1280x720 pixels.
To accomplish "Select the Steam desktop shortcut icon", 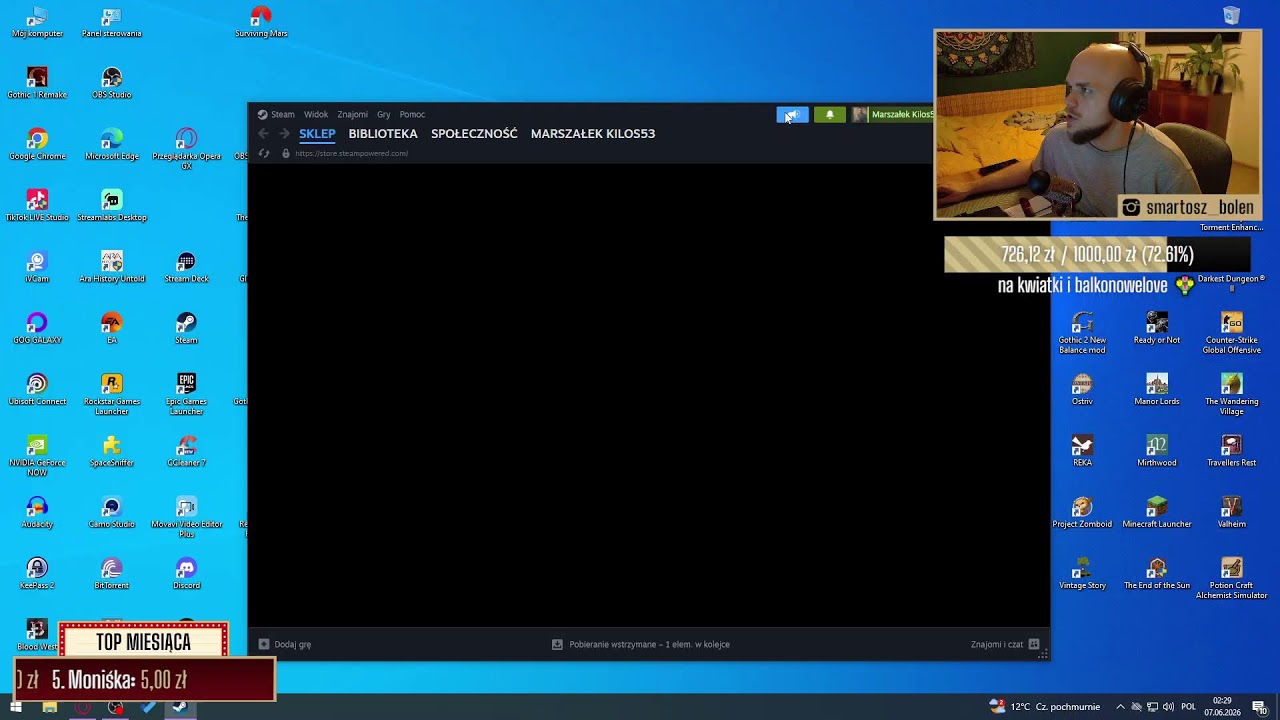I will click(186, 329).
